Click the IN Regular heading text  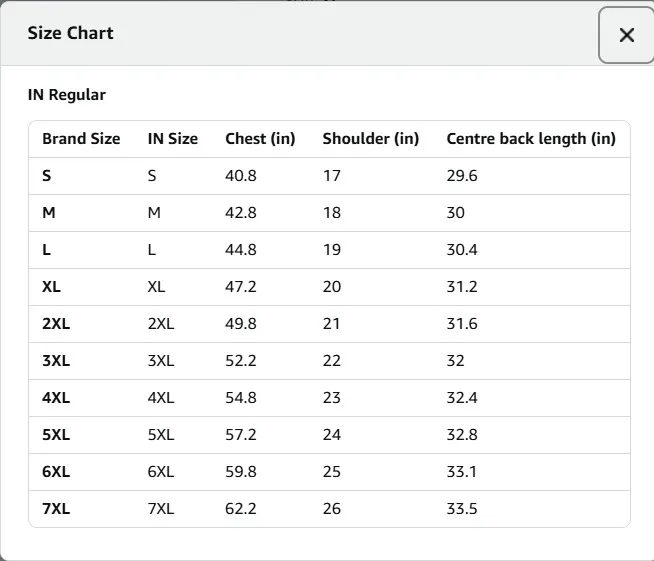coord(66,95)
